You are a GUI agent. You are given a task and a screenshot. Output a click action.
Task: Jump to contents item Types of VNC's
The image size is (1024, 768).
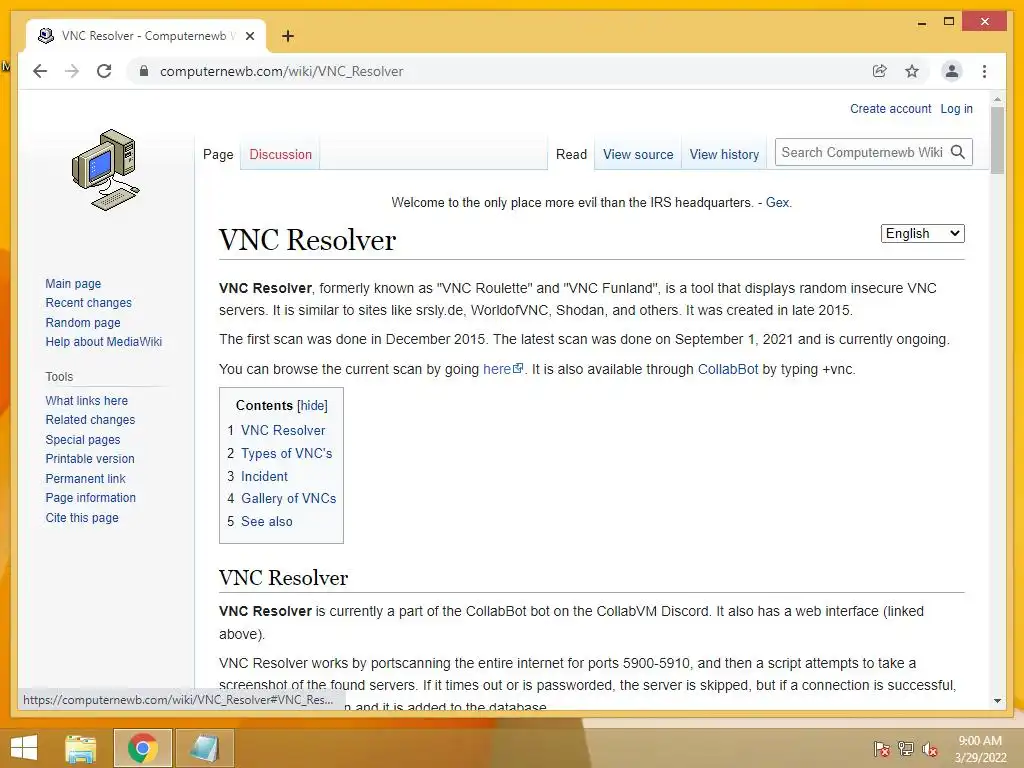280,453
